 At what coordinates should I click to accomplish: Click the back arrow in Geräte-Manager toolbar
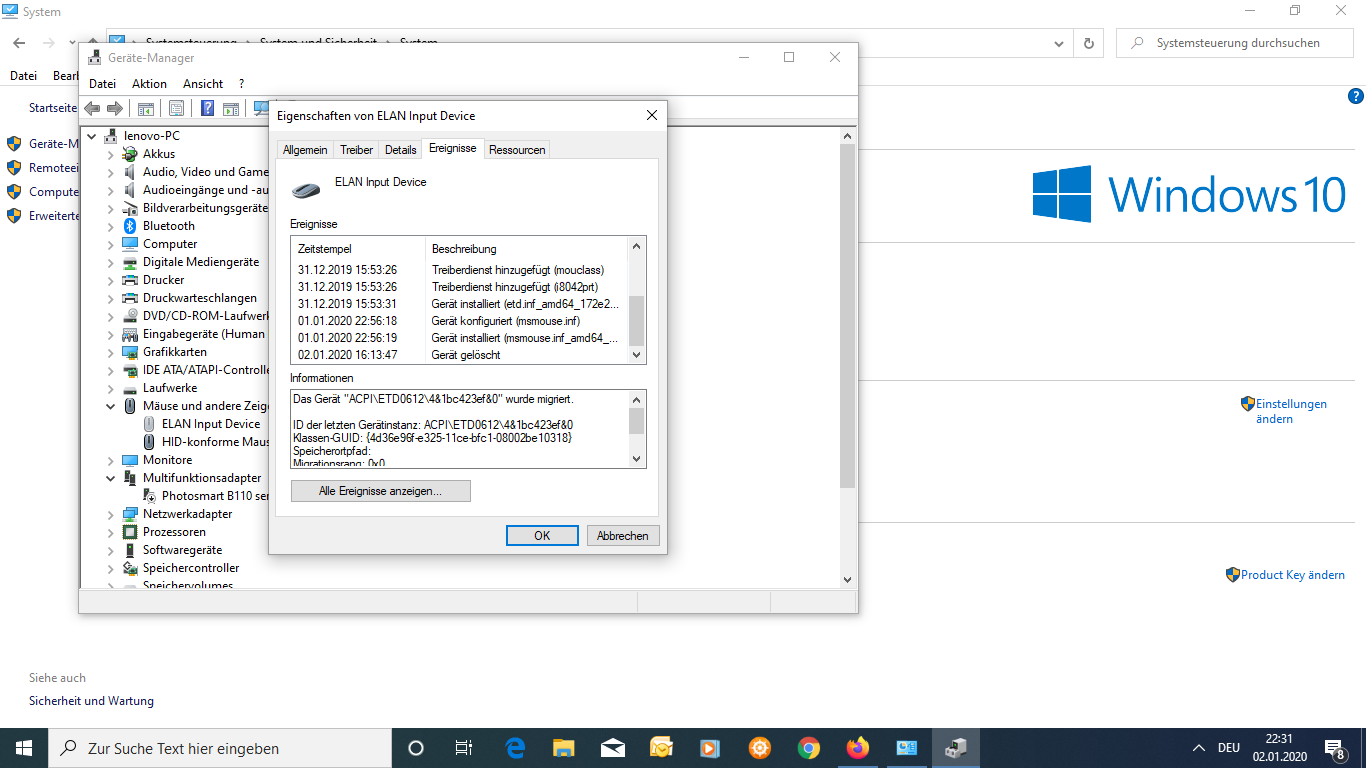[93, 108]
